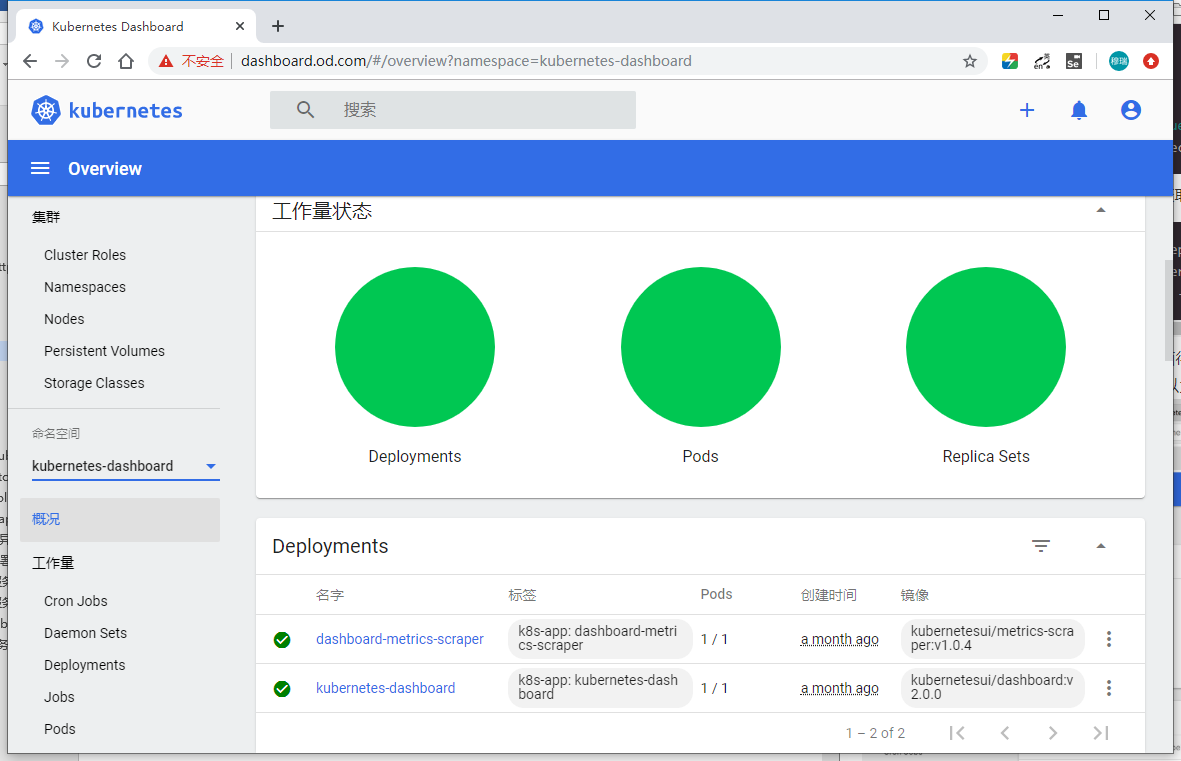This screenshot has width=1181, height=761.
Task: Click creation time of kubernetes-dashboard row
Action: 839,688
